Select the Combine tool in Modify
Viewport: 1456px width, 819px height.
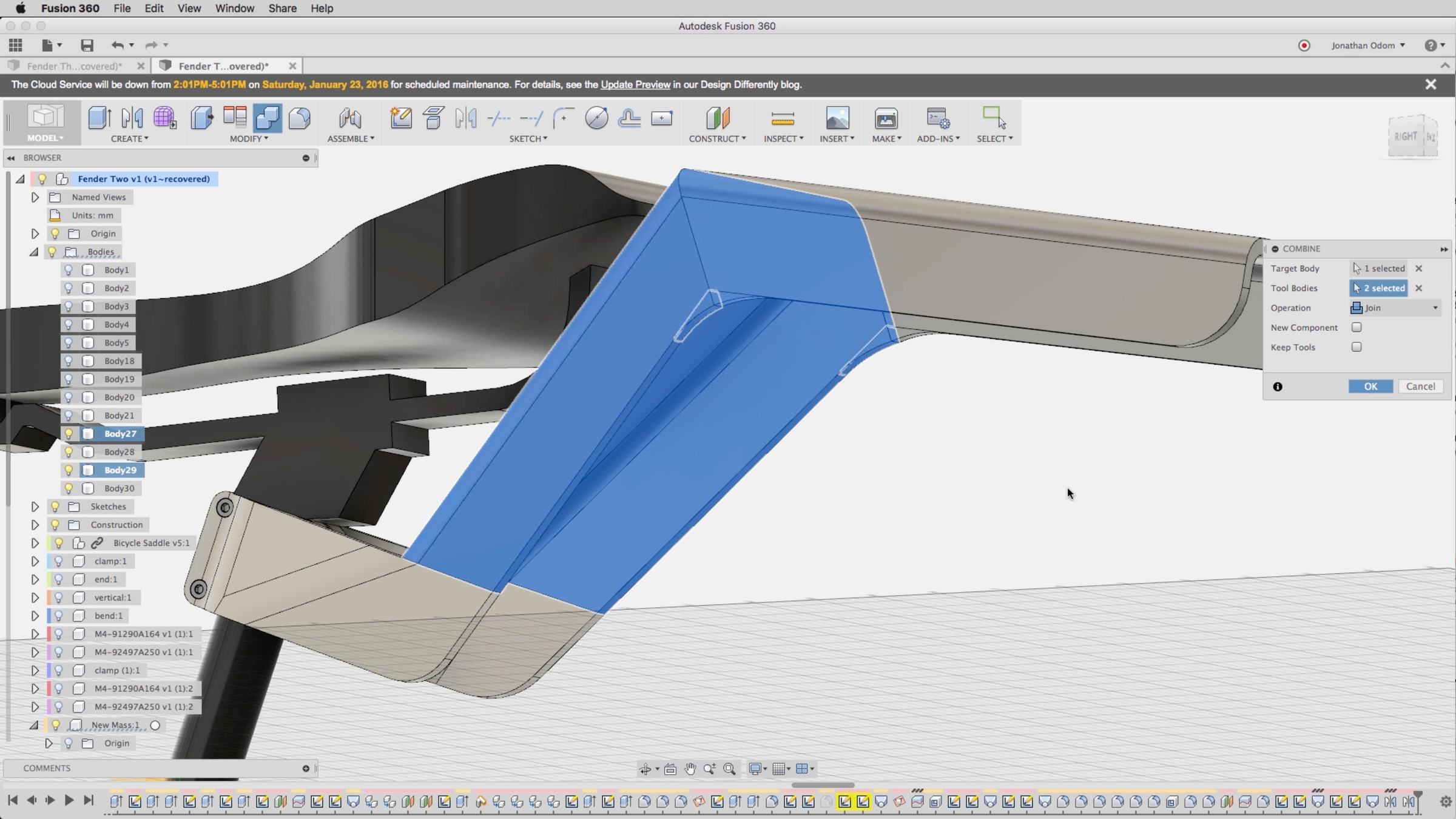(x=268, y=118)
